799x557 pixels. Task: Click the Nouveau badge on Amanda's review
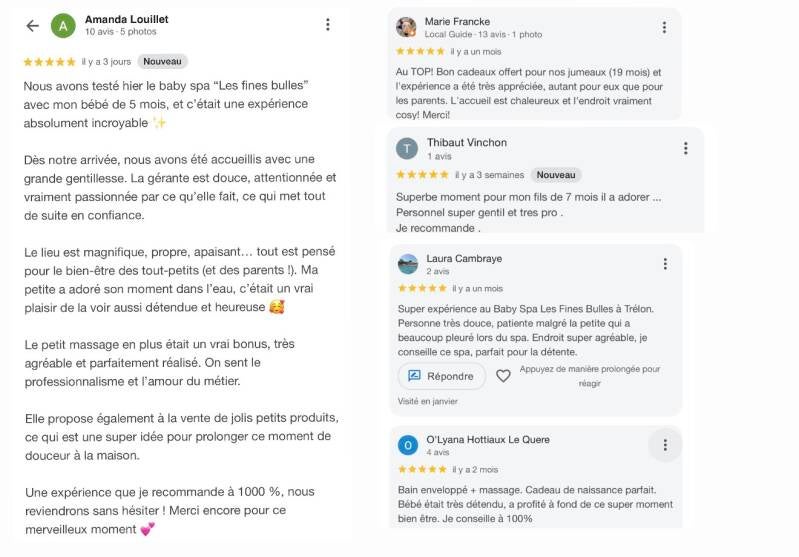tap(162, 62)
